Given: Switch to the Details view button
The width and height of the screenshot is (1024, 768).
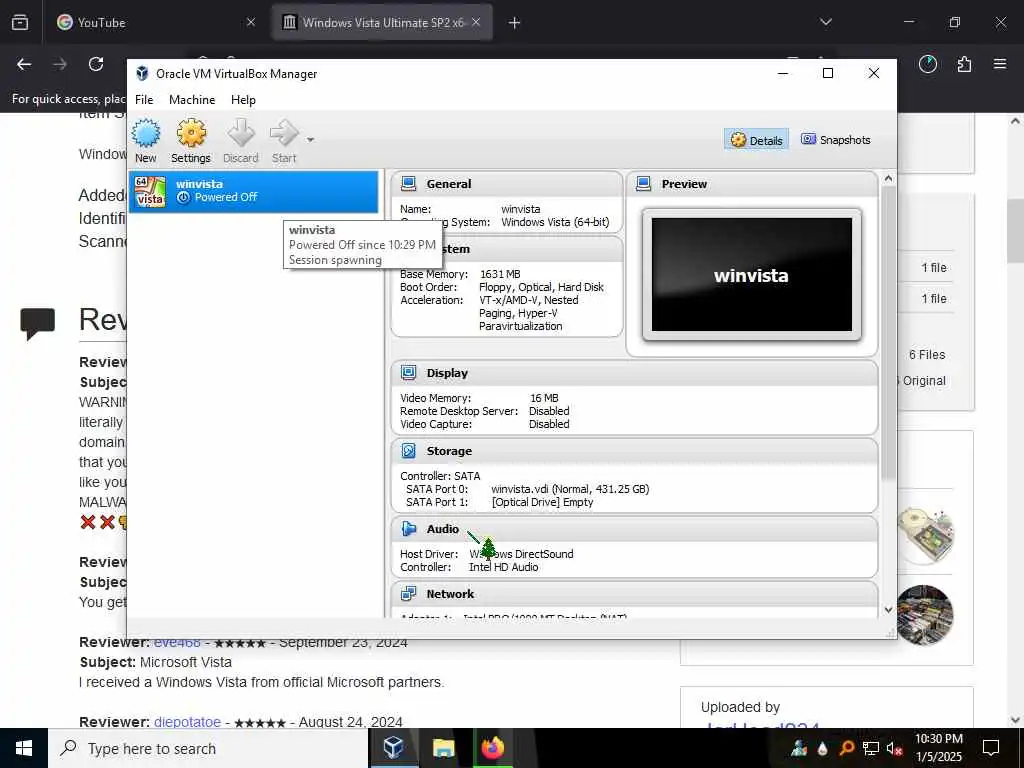Looking at the screenshot, I should click(x=756, y=140).
